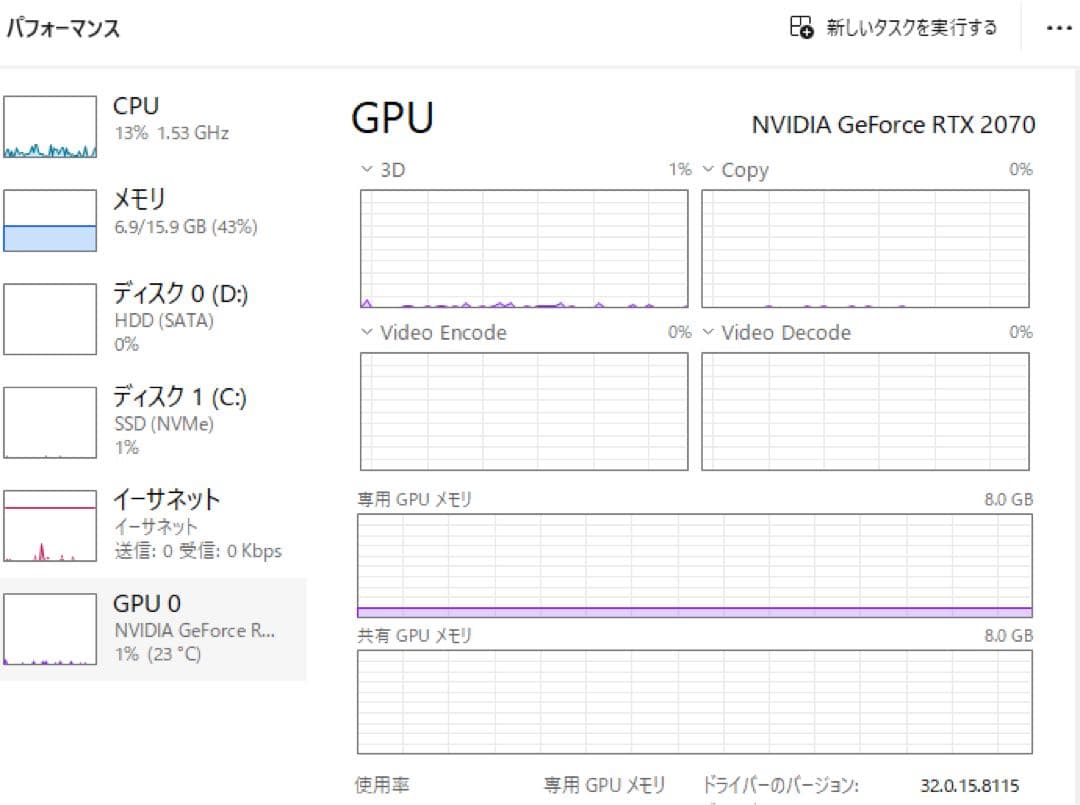Select the CPU entry in sidebar
The image size is (1080, 805).
point(136,106)
